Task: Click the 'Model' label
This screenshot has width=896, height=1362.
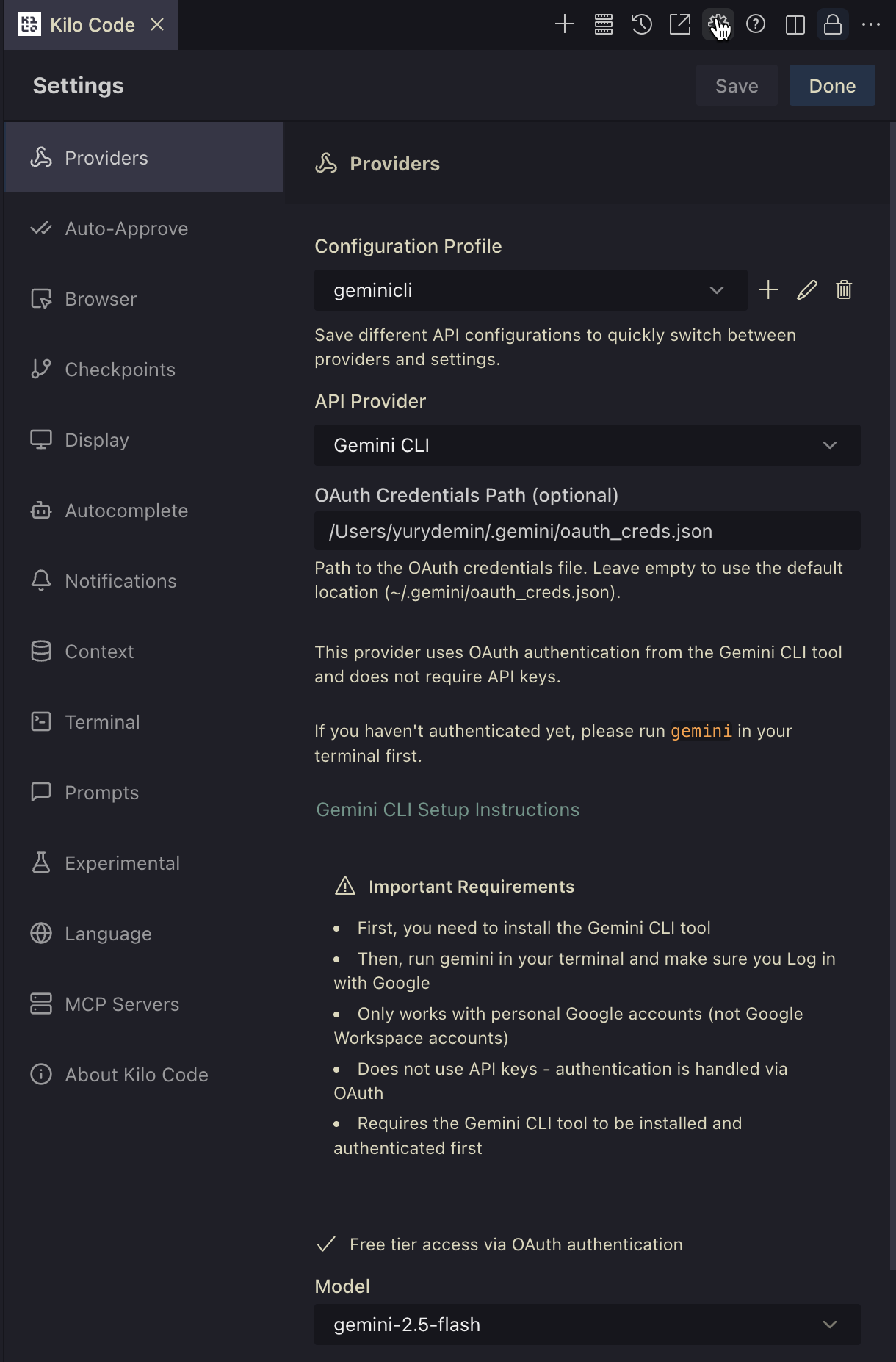Action: point(342,1286)
